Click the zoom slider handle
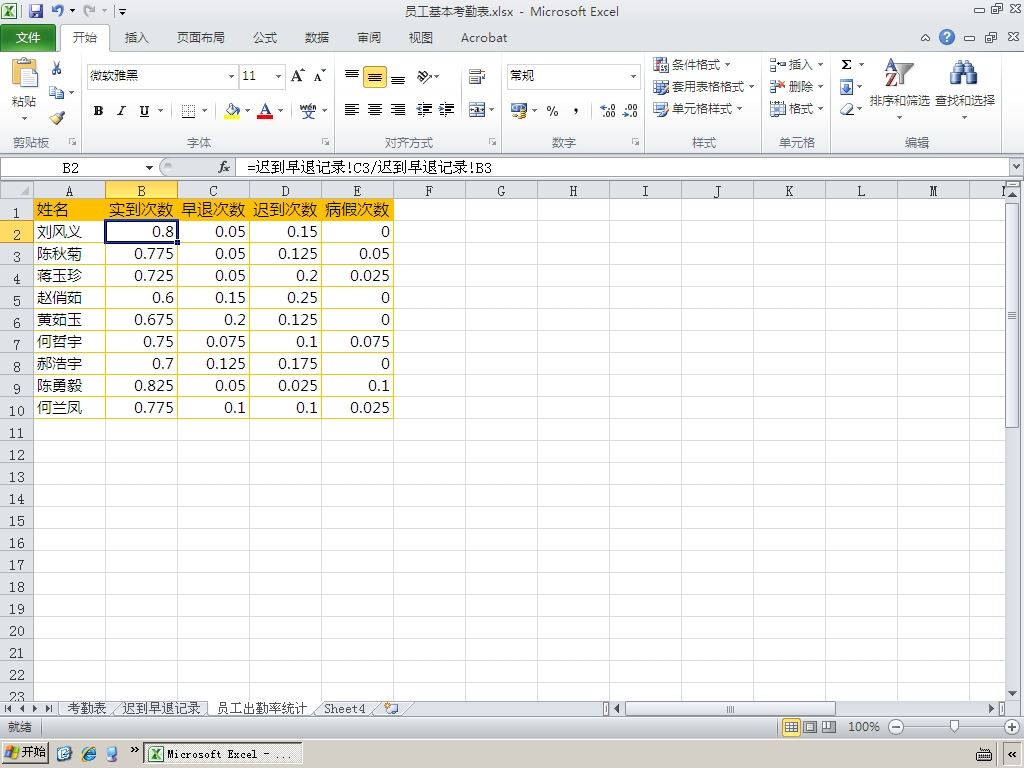Image resolution: width=1024 pixels, height=768 pixels. click(954, 727)
